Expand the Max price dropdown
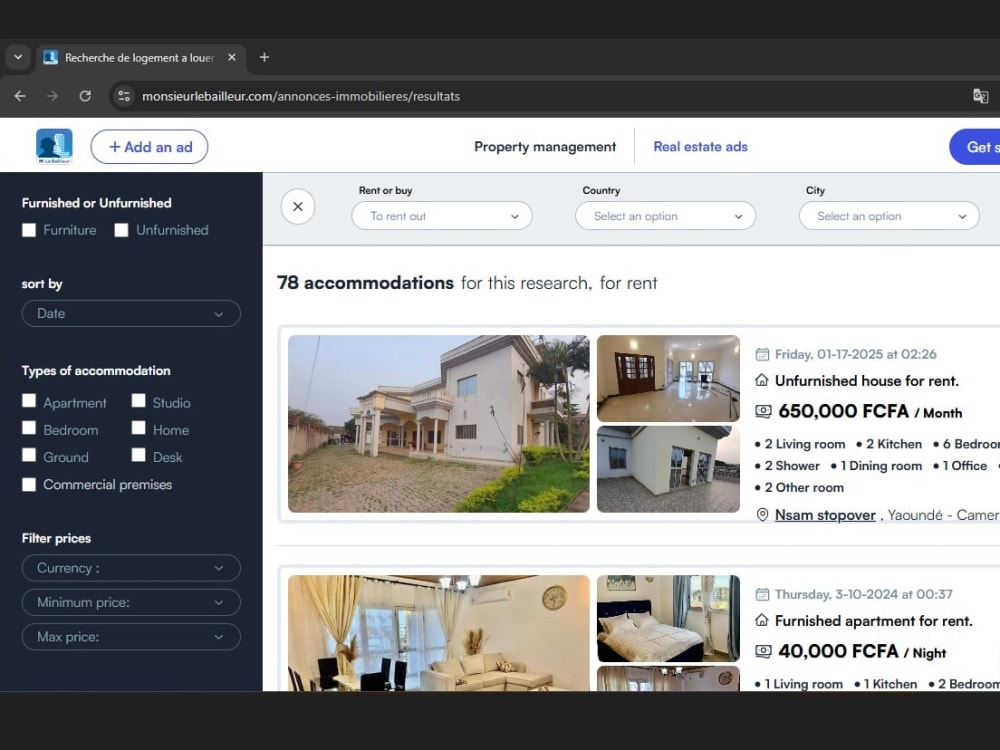 click(131, 637)
